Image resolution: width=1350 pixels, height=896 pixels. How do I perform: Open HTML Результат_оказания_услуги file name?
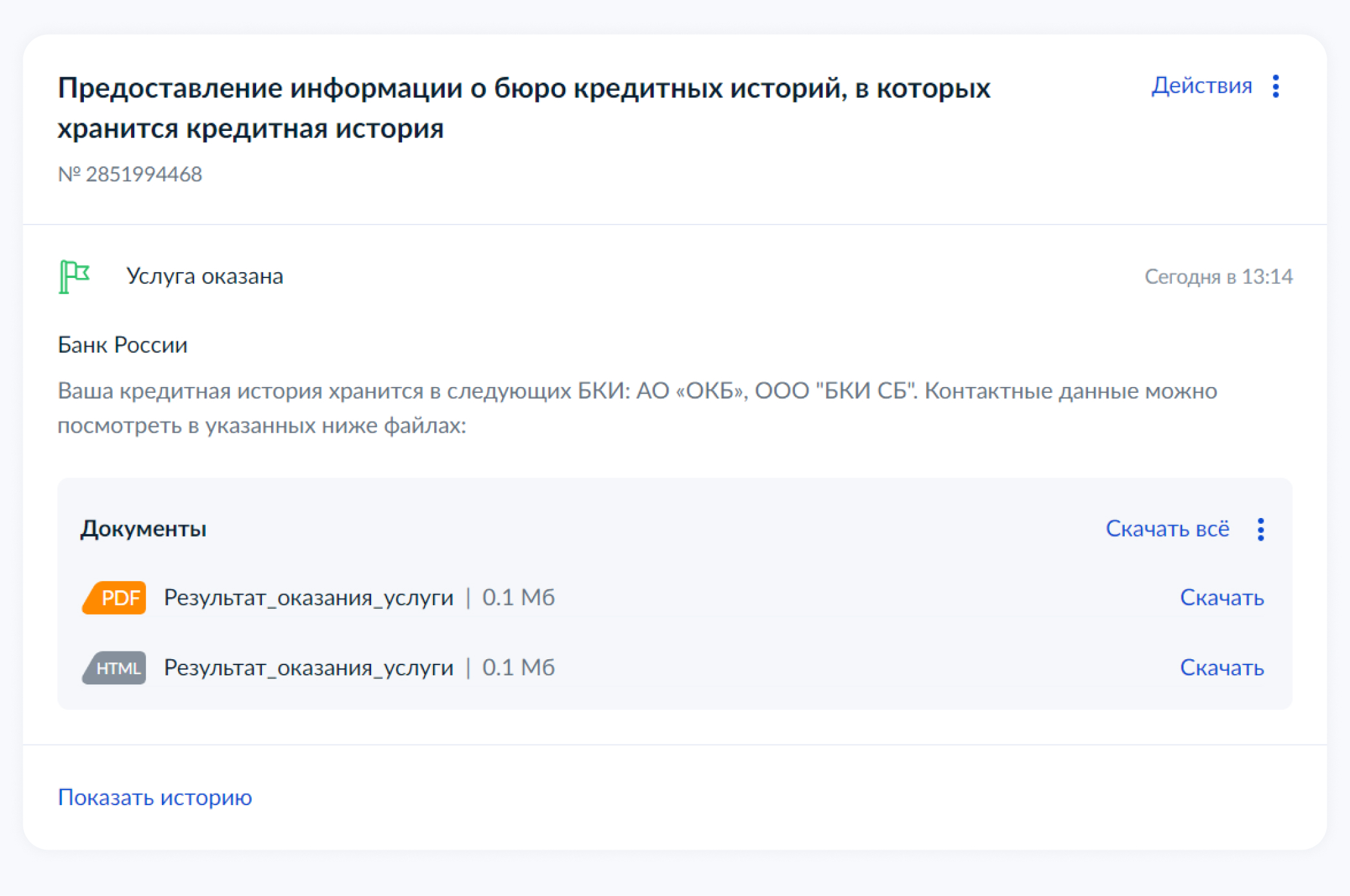[x=308, y=668]
